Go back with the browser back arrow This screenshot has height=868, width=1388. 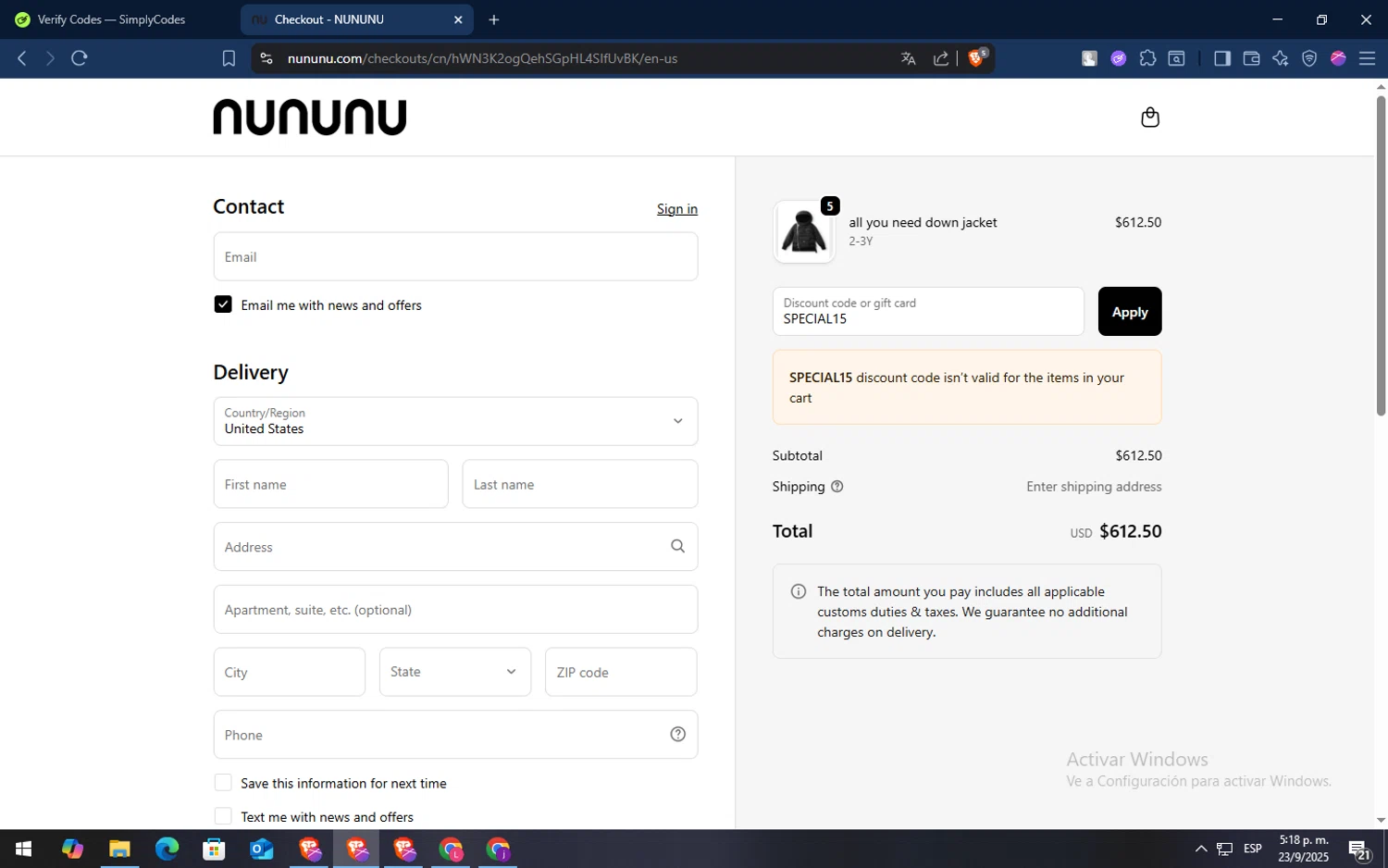click(x=22, y=58)
